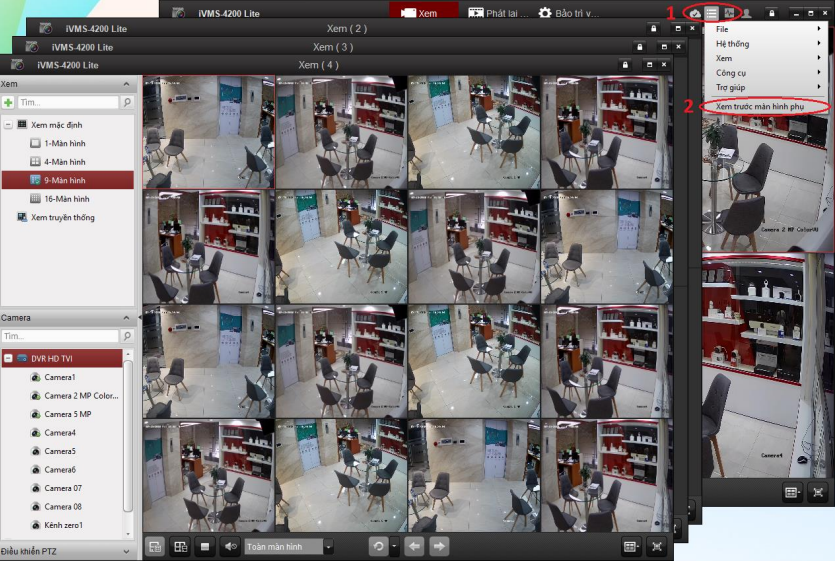Image resolution: width=835 pixels, height=562 pixels.
Task: Expand Điều khiển PTZ panel
Action: coord(126,552)
